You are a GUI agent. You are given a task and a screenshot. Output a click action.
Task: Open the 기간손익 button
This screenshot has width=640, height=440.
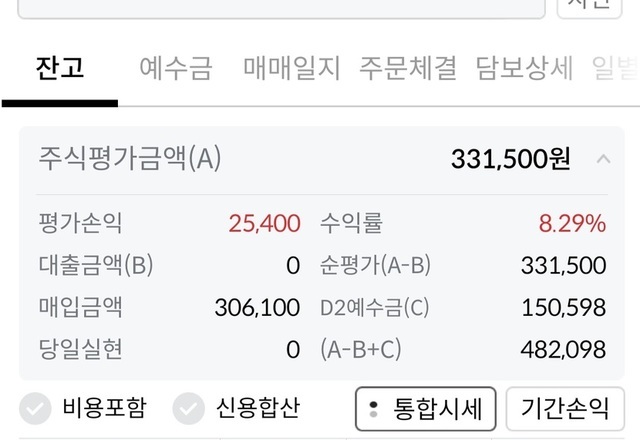[564, 408]
